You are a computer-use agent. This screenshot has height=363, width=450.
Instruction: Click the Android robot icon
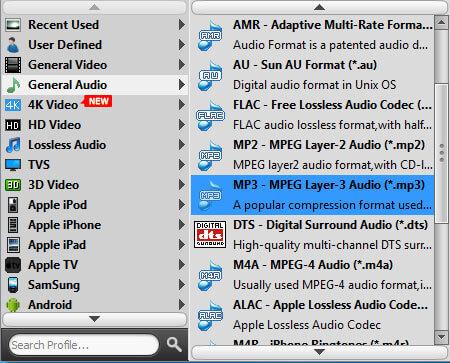pyautogui.click(x=13, y=305)
